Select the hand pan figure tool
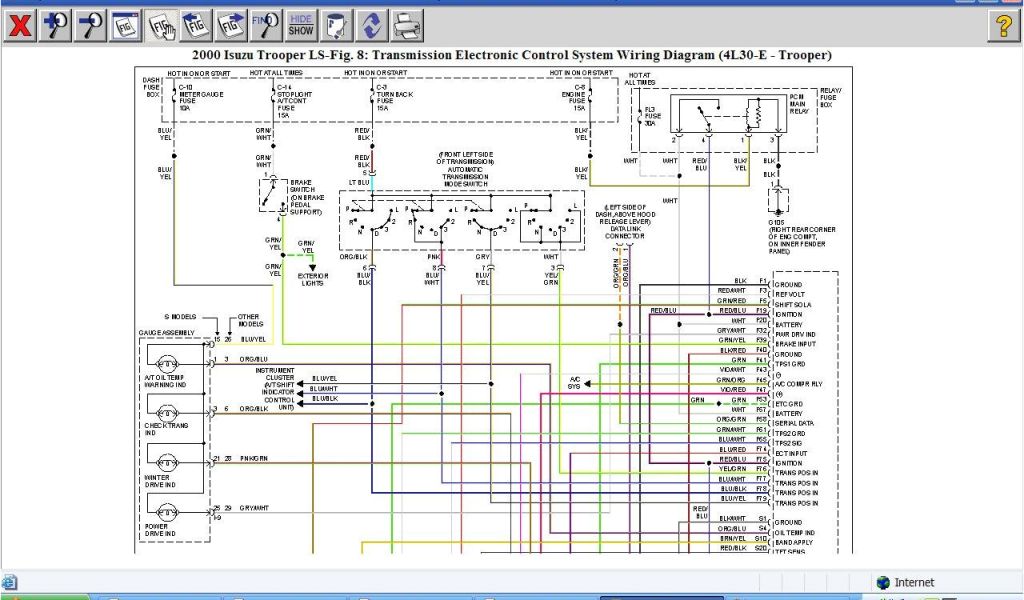 [161, 25]
